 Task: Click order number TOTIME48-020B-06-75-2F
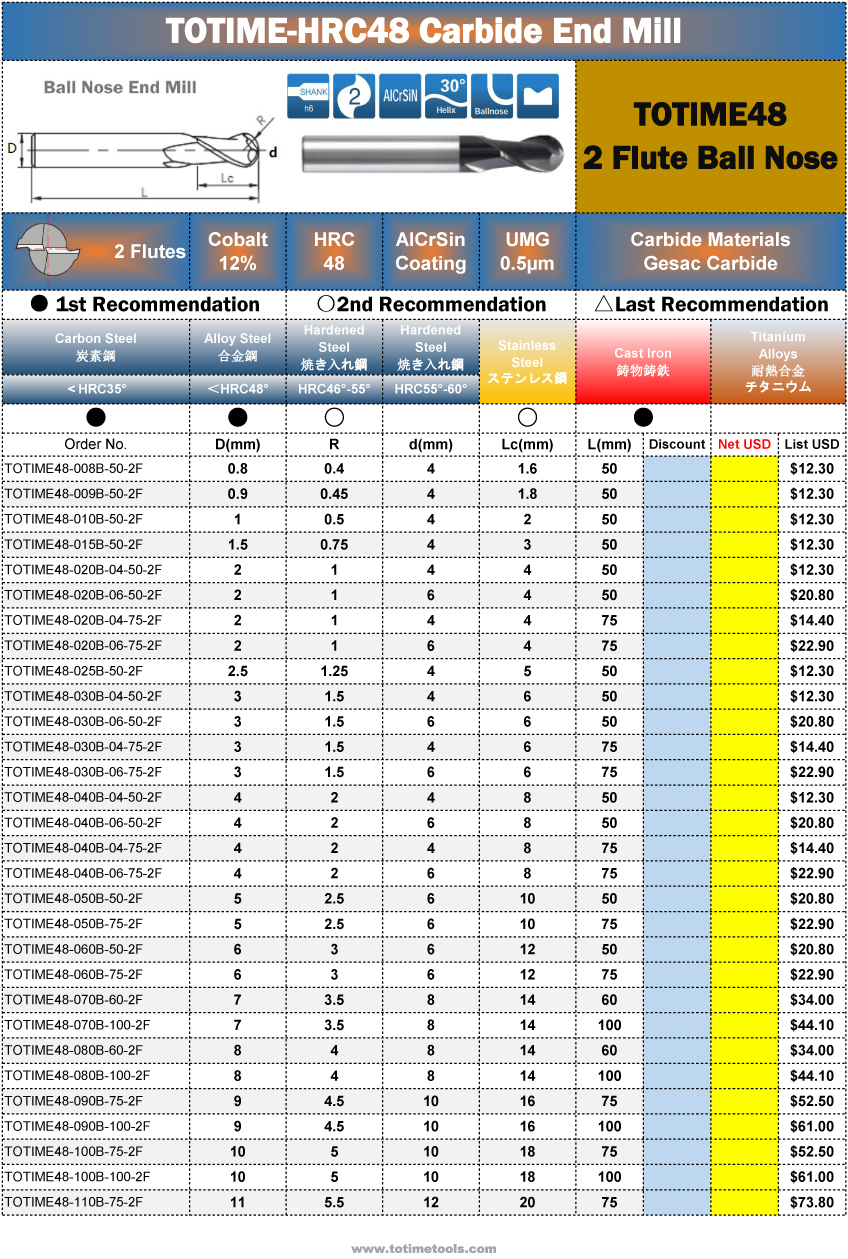point(83,646)
